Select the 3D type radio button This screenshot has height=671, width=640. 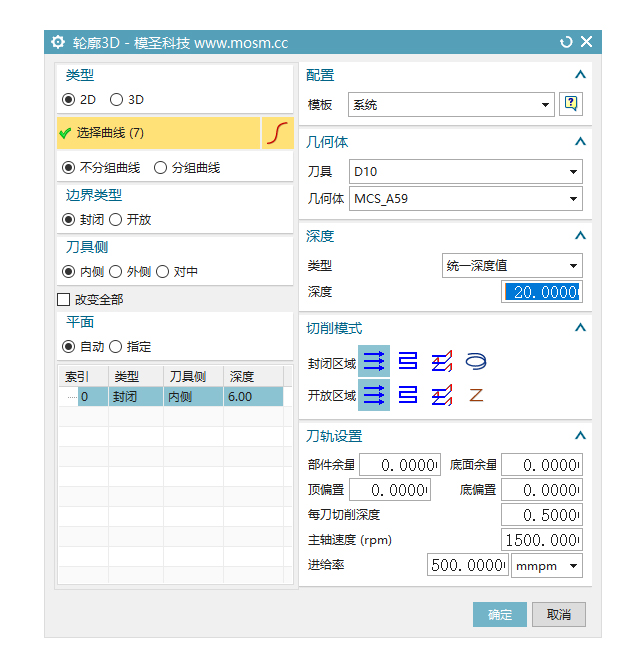pos(117,100)
